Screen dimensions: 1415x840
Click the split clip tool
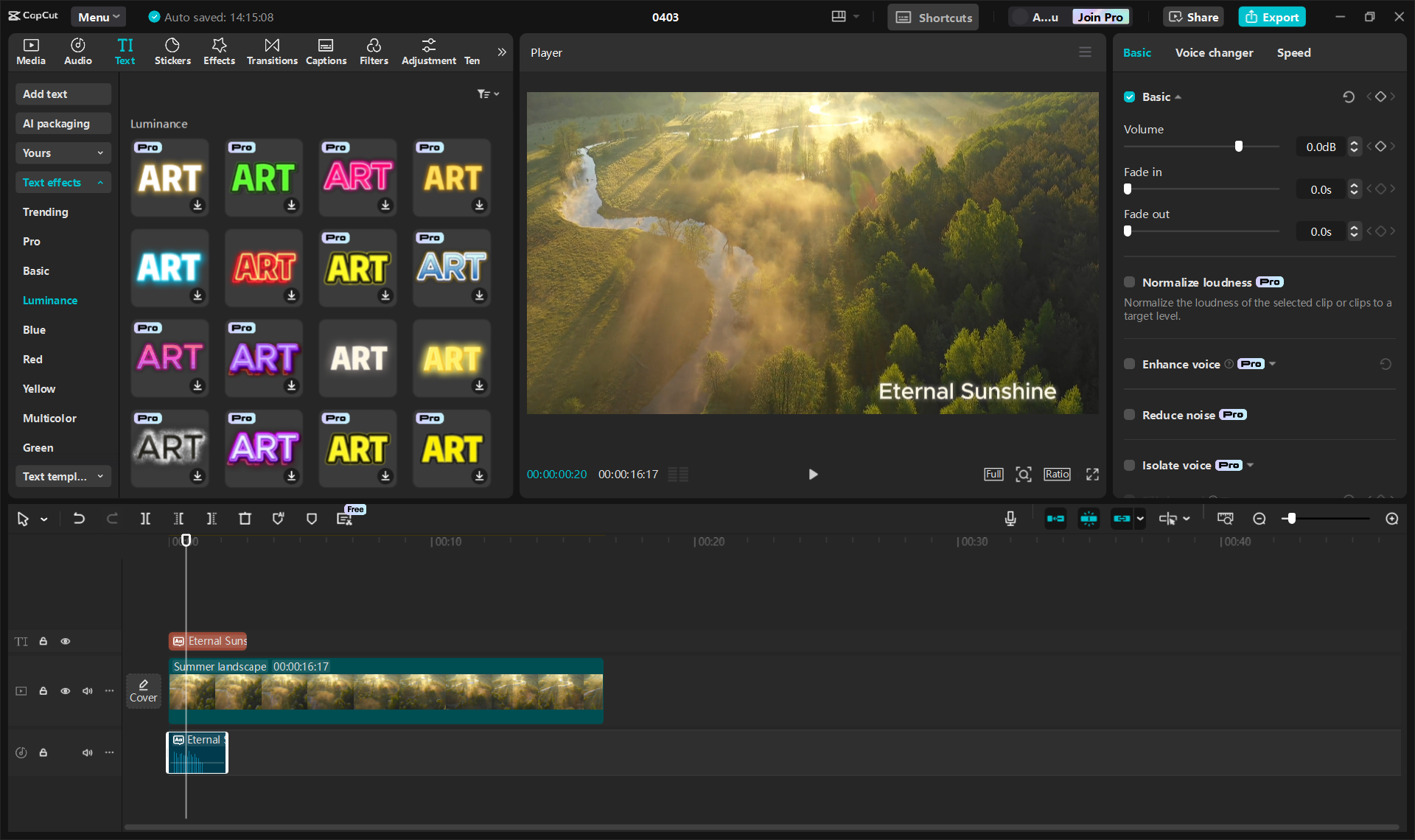pyautogui.click(x=145, y=519)
